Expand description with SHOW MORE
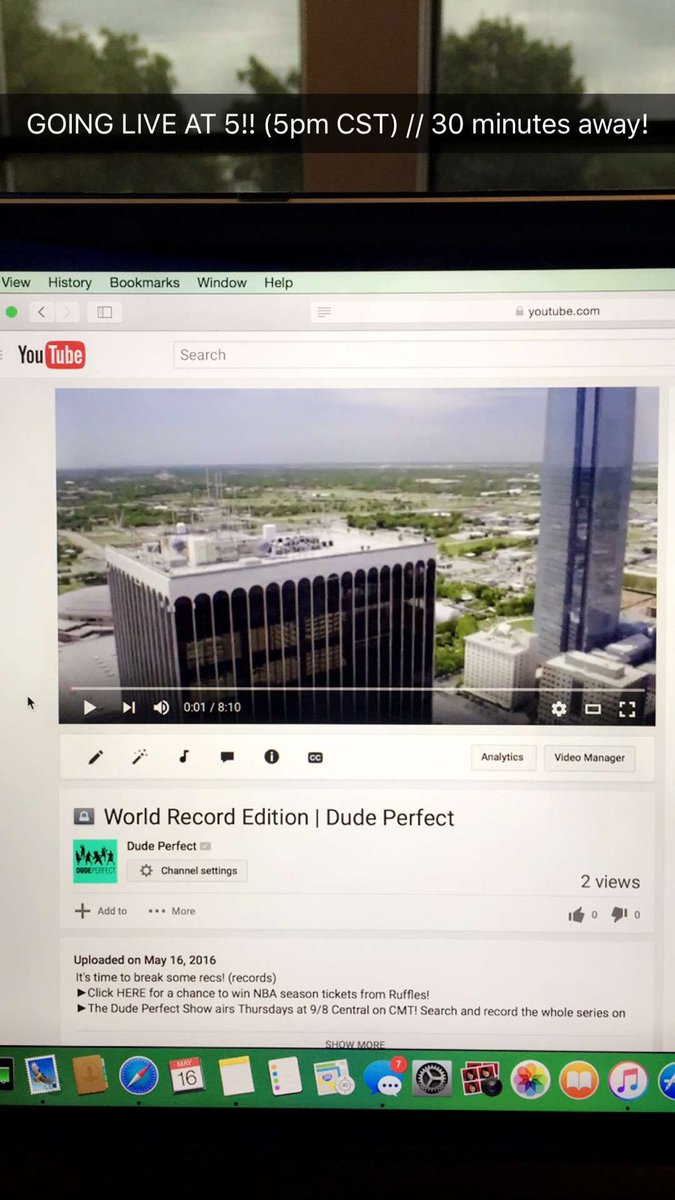The image size is (675, 1200). click(355, 1044)
